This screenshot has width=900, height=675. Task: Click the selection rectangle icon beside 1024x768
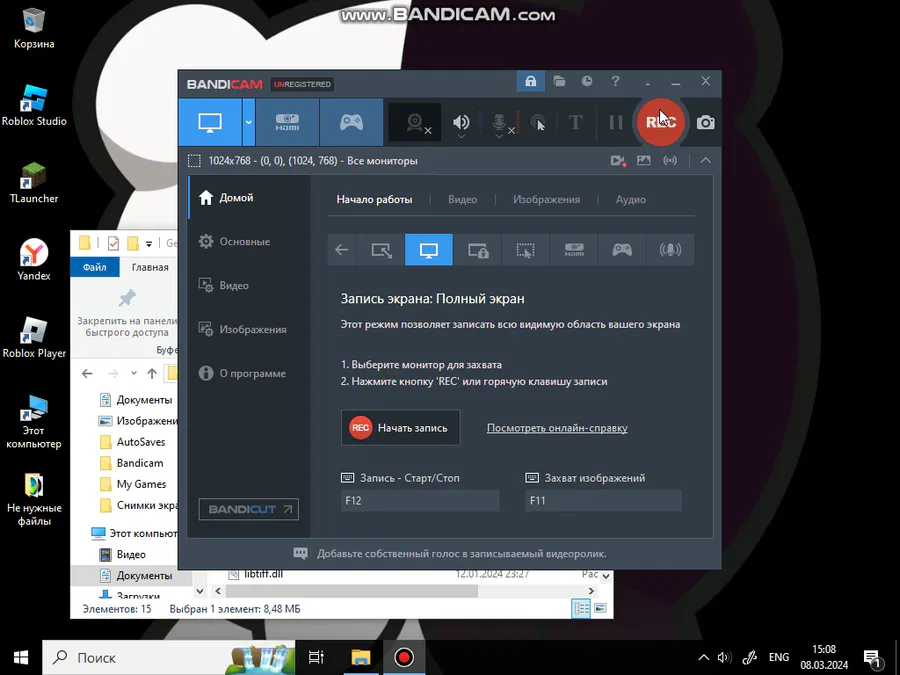[x=194, y=161]
